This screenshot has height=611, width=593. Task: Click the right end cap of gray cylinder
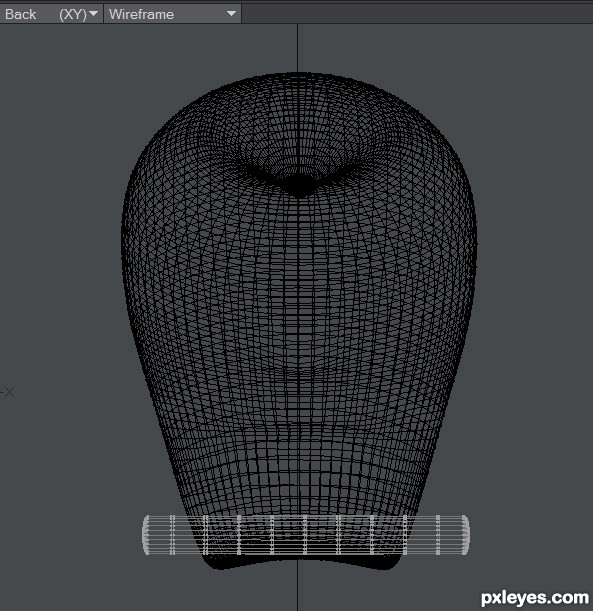point(465,535)
